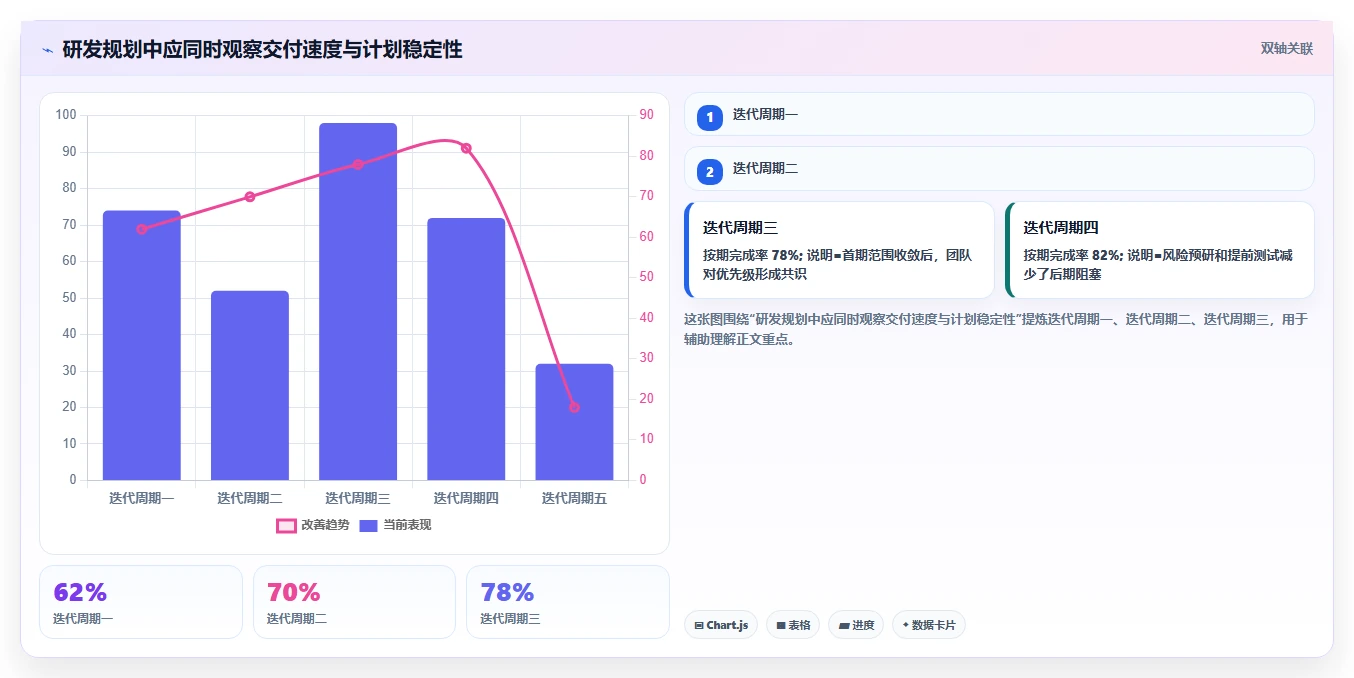Click the pink 改善趋势 legend swatch
This screenshot has width=1354, height=678.
click(x=286, y=526)
